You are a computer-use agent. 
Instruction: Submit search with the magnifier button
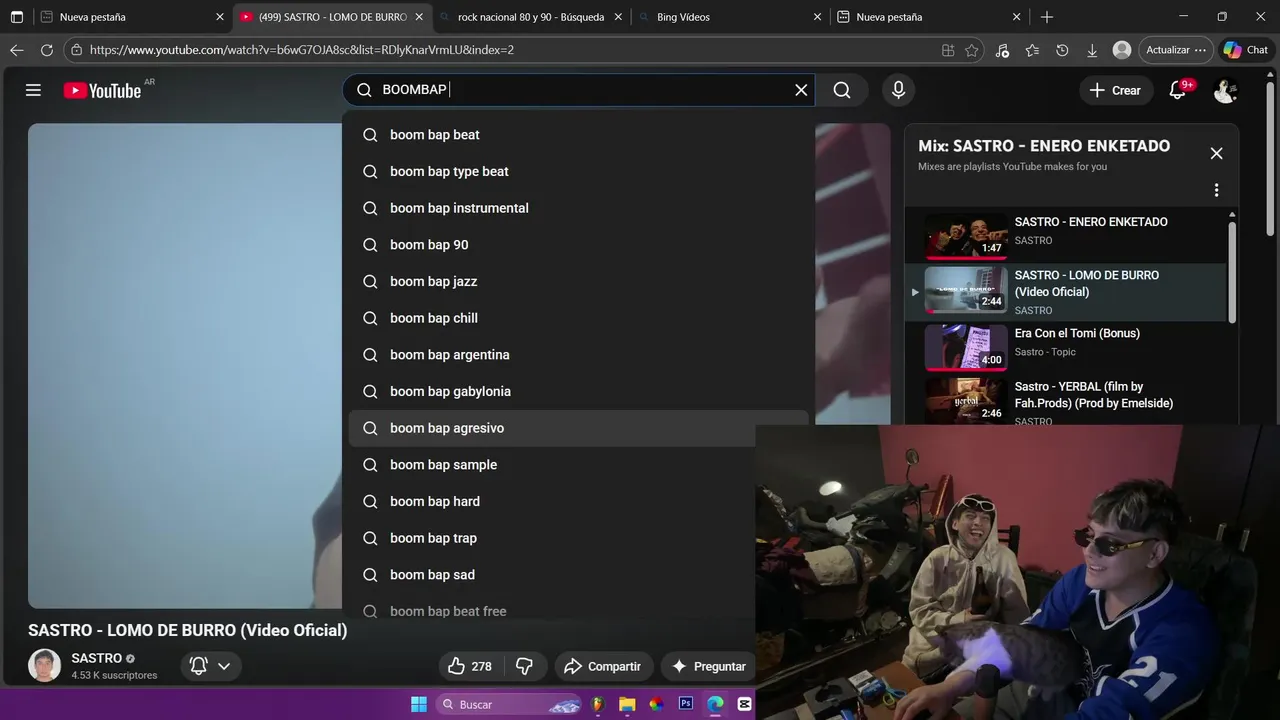[x=842, y=90]
